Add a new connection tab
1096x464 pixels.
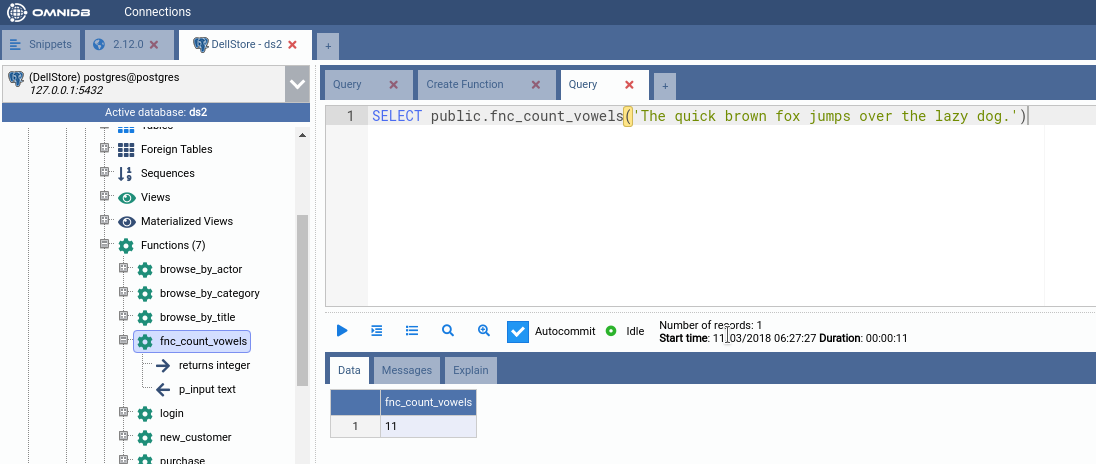[x=328, y=47]
